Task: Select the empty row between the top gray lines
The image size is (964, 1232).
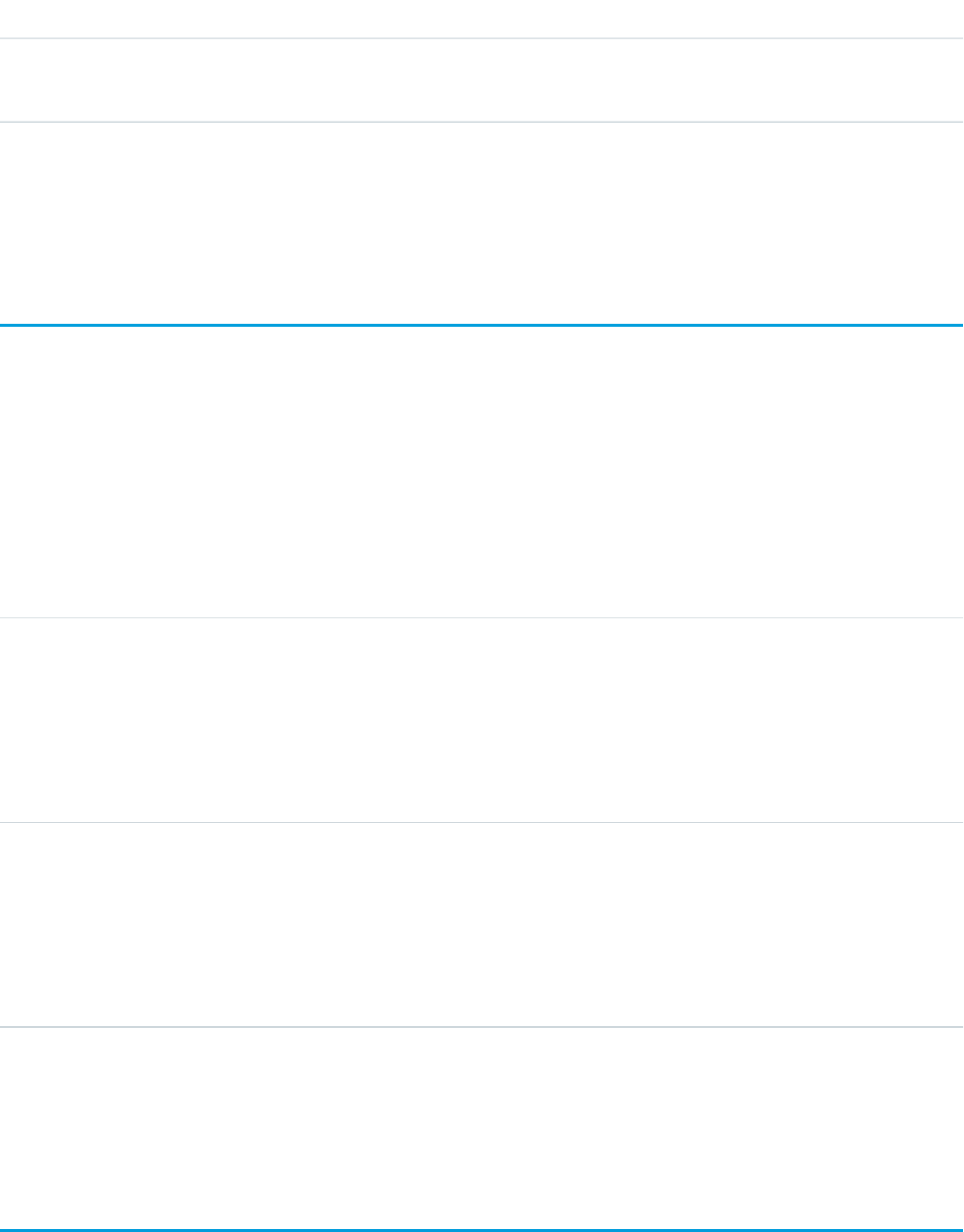Action: (x=482, y=80)
